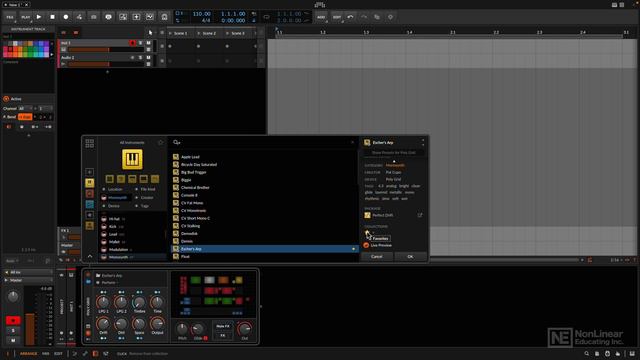640x360 pixels.
Task: Click the Note FX slot in device
Action: [x=223, y=326]
